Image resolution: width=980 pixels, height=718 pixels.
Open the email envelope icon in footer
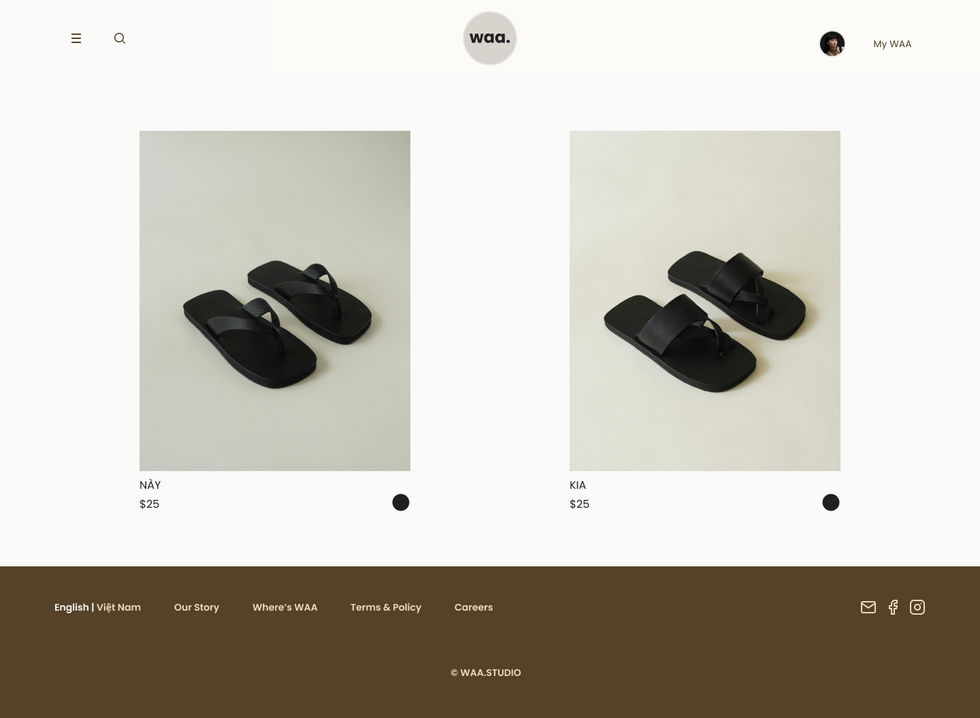(868, 607)
